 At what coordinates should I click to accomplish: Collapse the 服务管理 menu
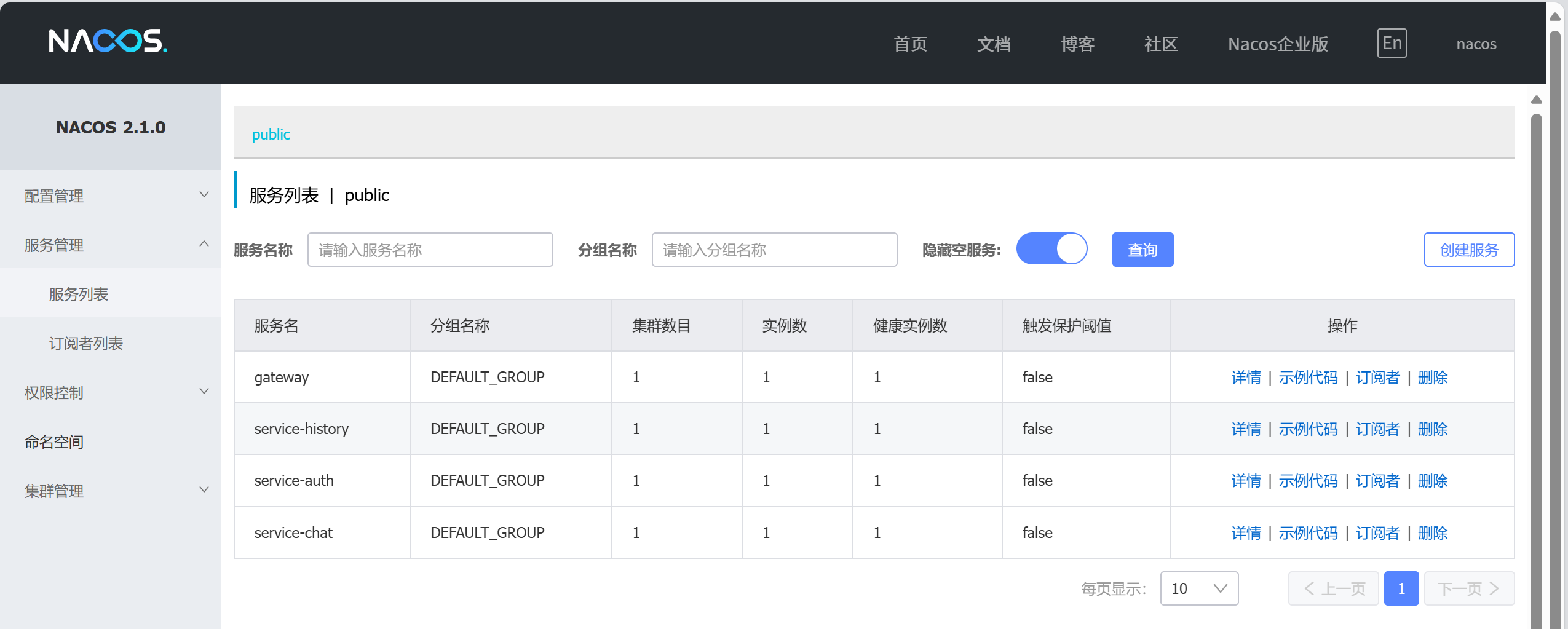(111, 245)
